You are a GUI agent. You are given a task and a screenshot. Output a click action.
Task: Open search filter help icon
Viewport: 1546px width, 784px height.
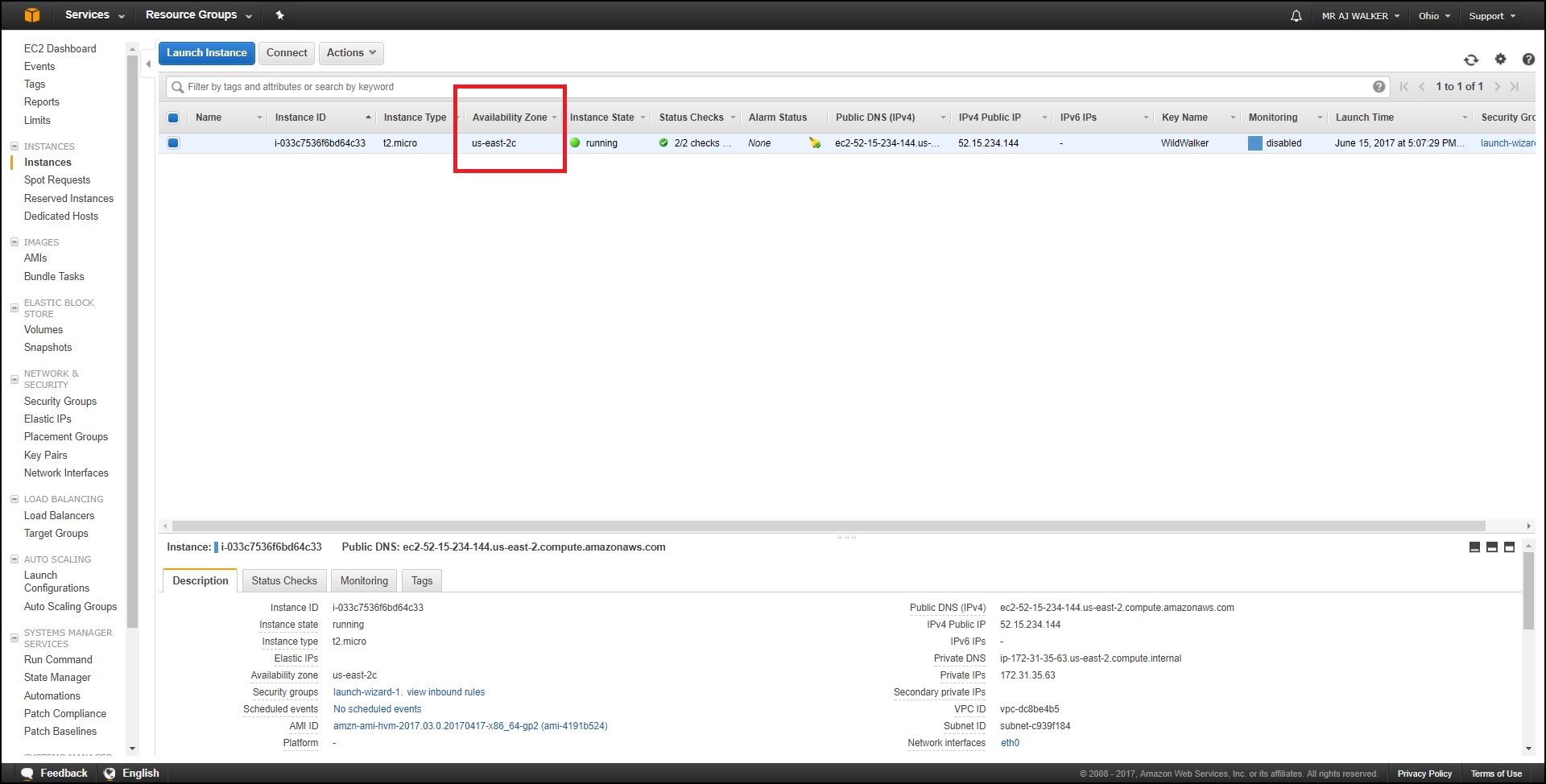[x=1379, y=87]
